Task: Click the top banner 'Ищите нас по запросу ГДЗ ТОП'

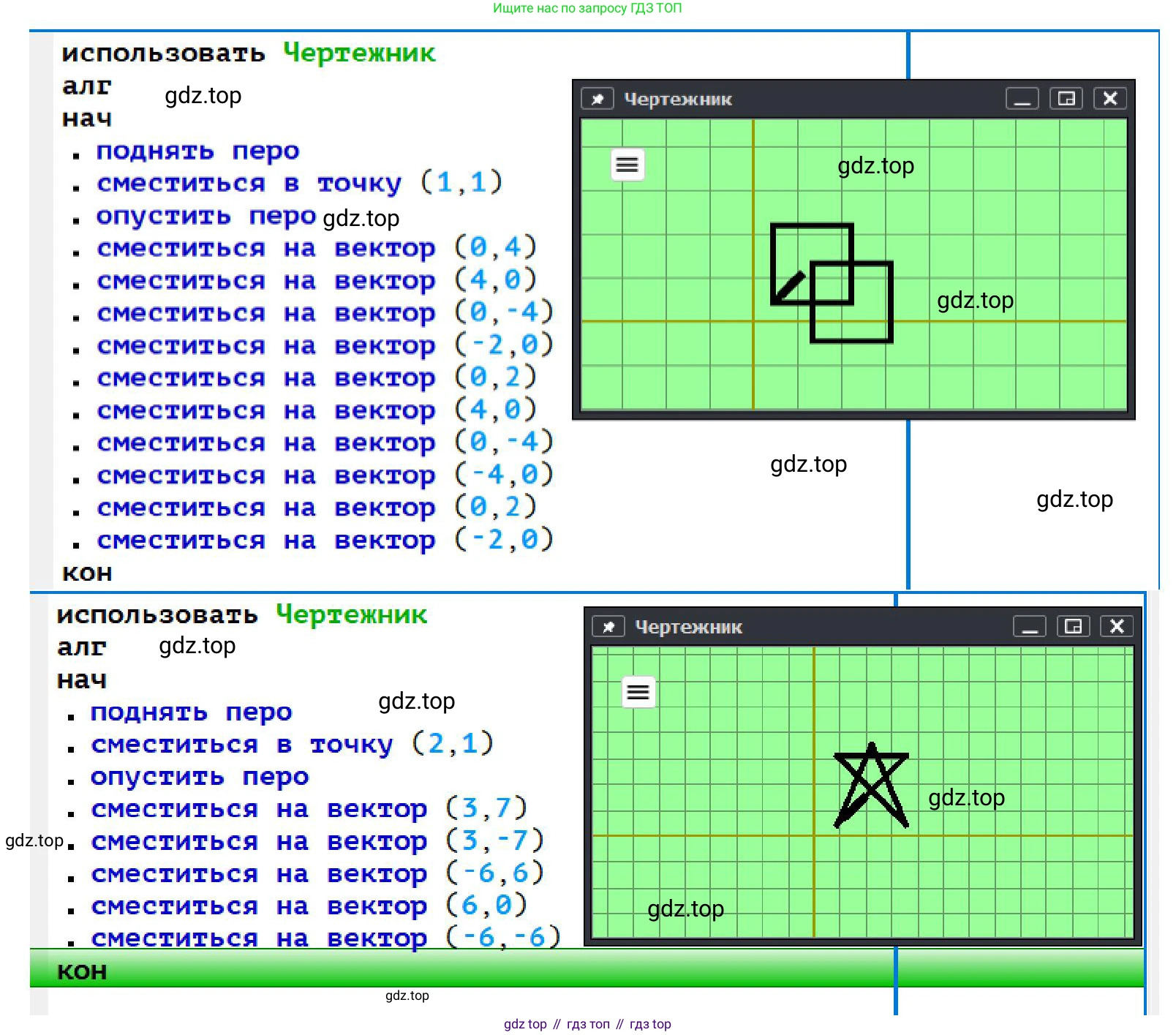Action: click(x=587, y=8)
